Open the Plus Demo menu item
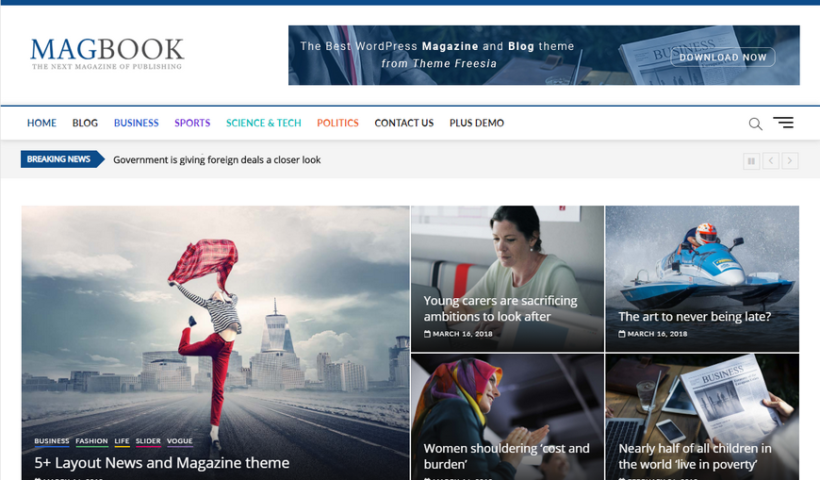 coord(476,123)
